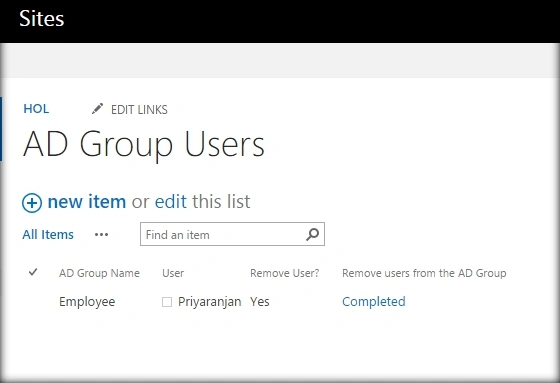Click the Sites link in top bar
This screenshot has height=383, width=560.
coord(41,18)
